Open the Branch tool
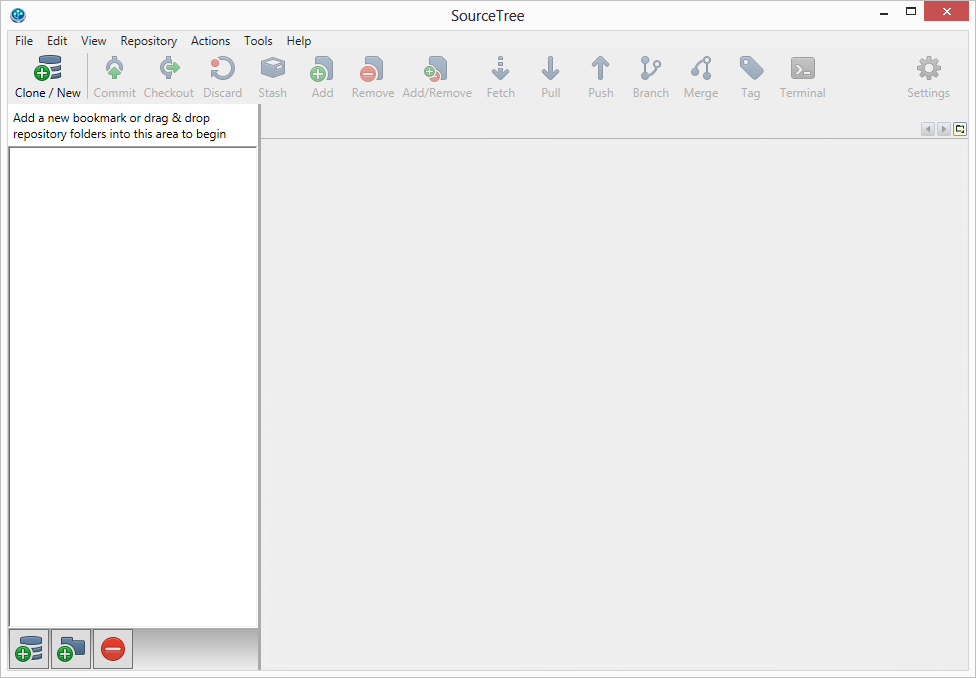The height and width of the screenshot is (678, 976). click(650, 77)
